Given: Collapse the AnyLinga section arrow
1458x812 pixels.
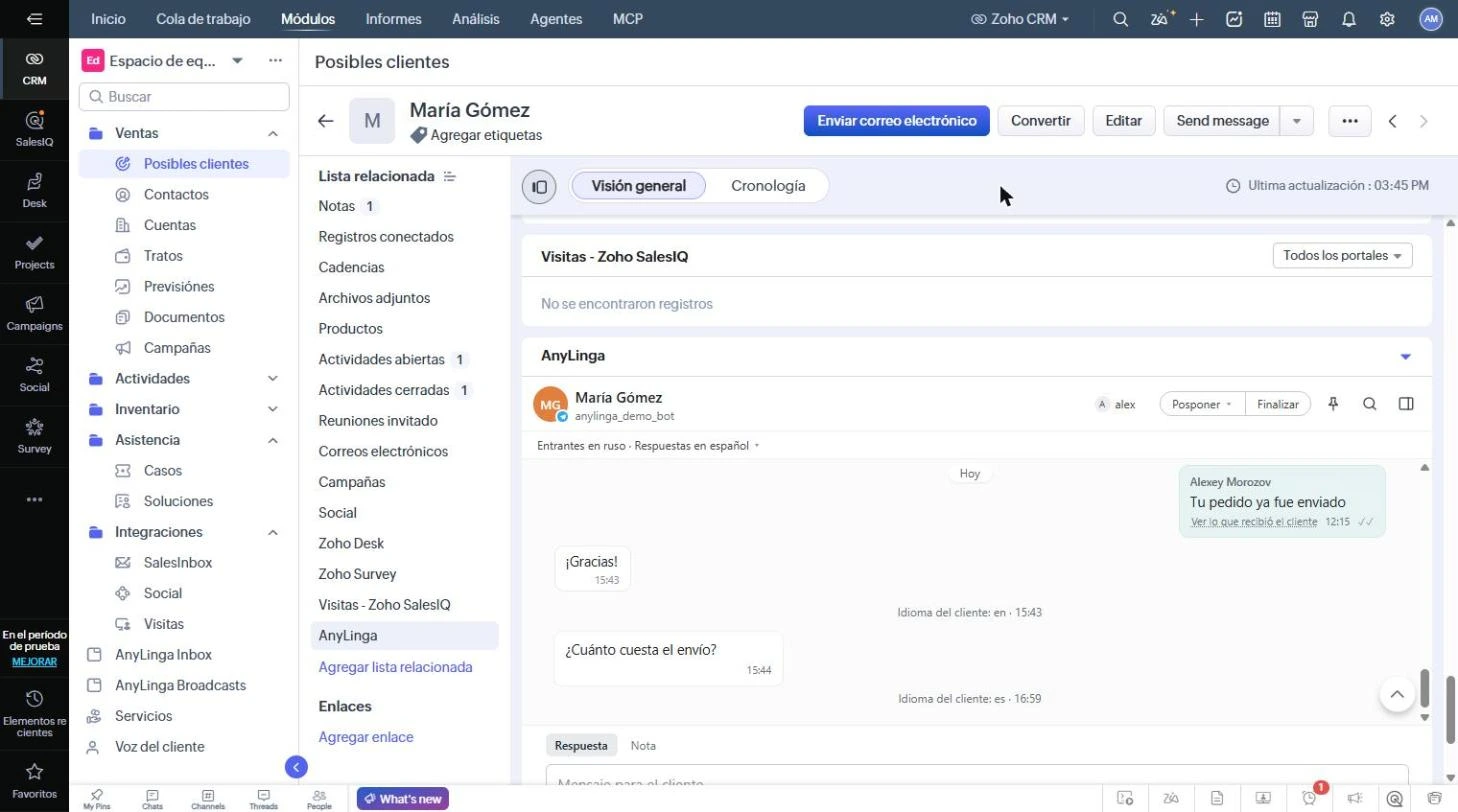Looking at the screenshot, I should (x=1405, y=357).
